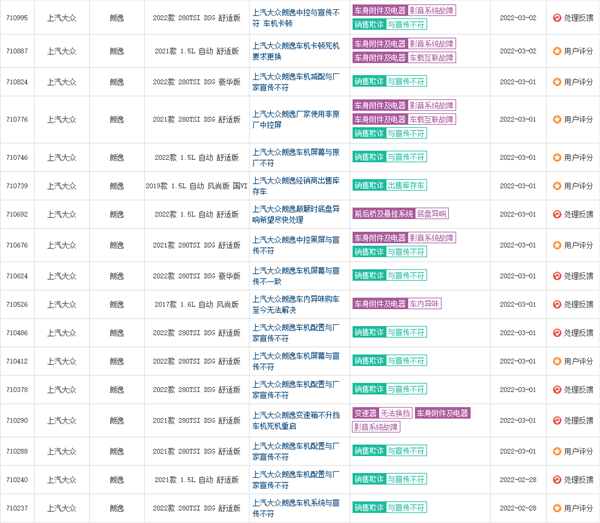The image size is (600, 523).
Task: Click the orange rating icon in row 710412
Action: click(x=557, y=361)
